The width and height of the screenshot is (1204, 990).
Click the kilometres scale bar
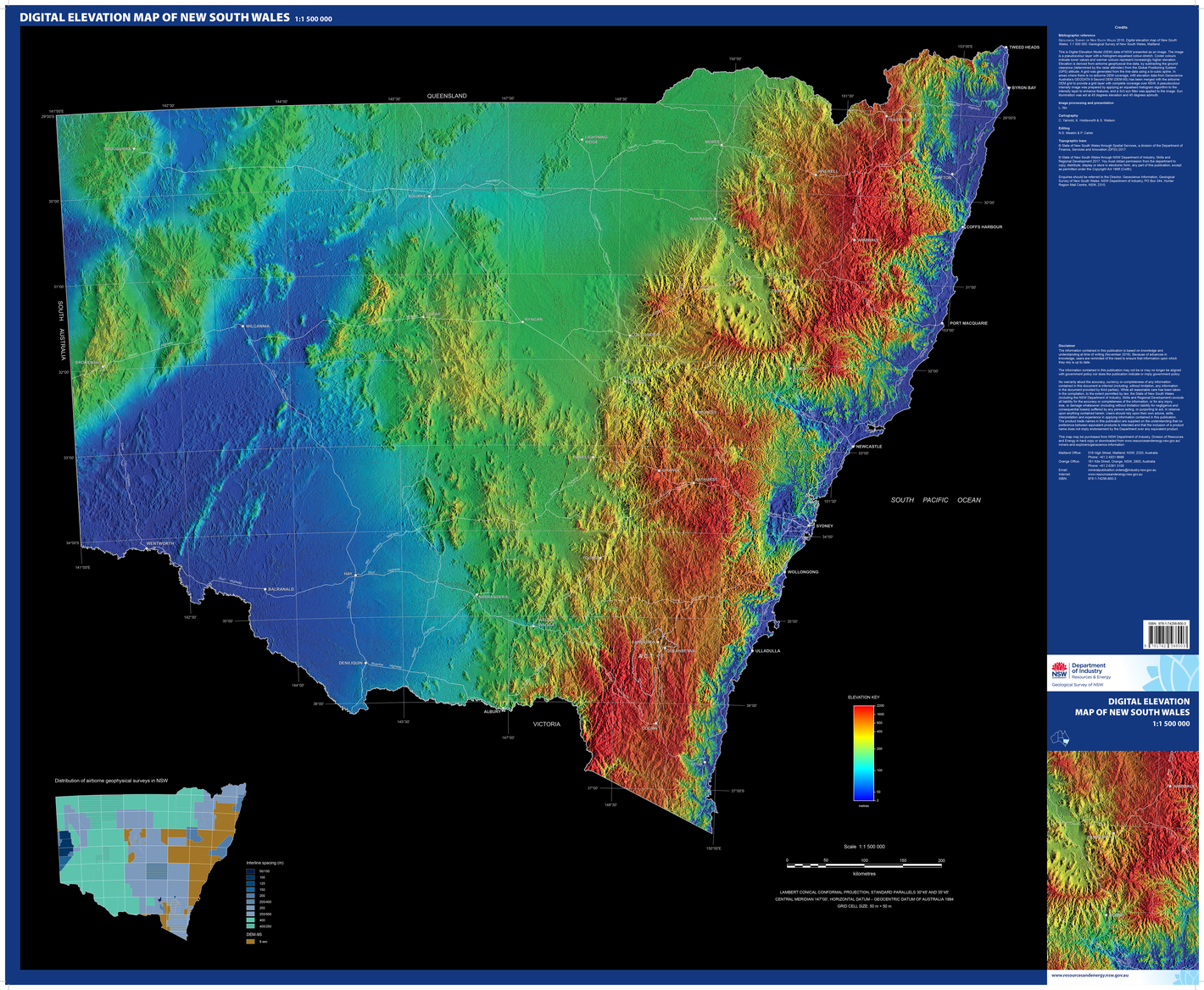coord(864,865)
